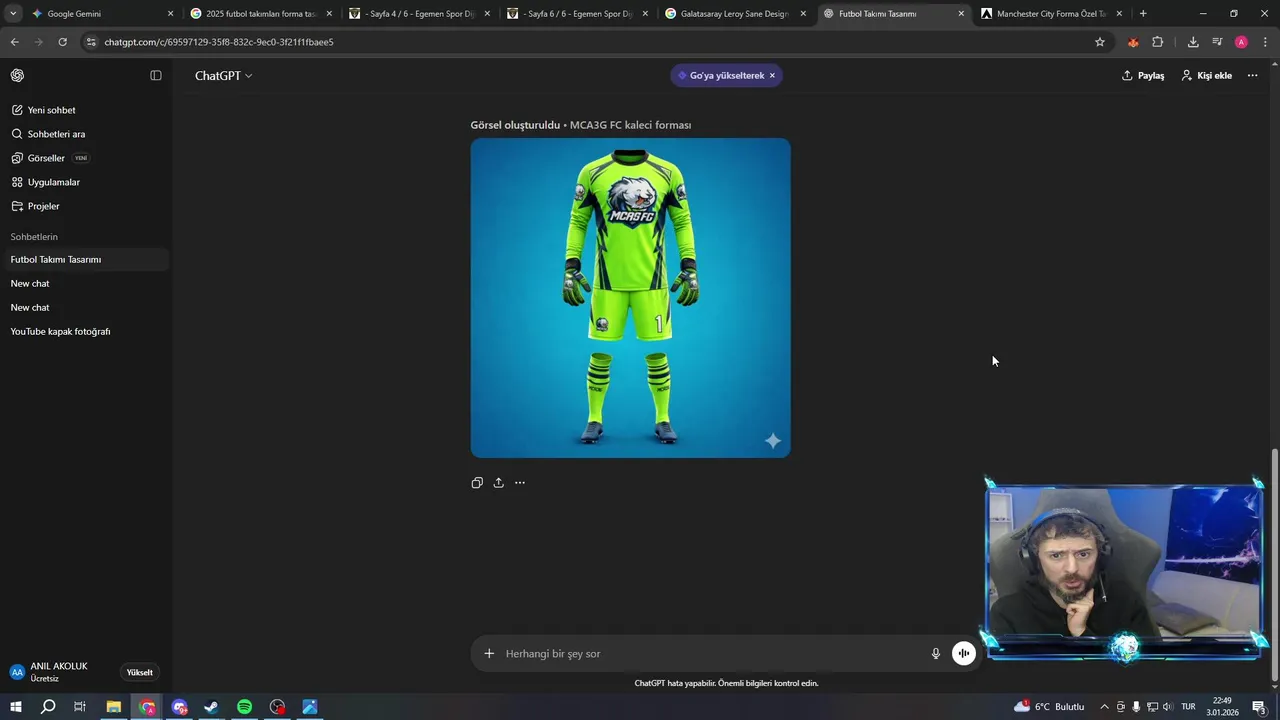Viewport: 1280px width, 720px height.
Task: Open the ChatGPT model dropdown
Action: [x=223, y=75]
